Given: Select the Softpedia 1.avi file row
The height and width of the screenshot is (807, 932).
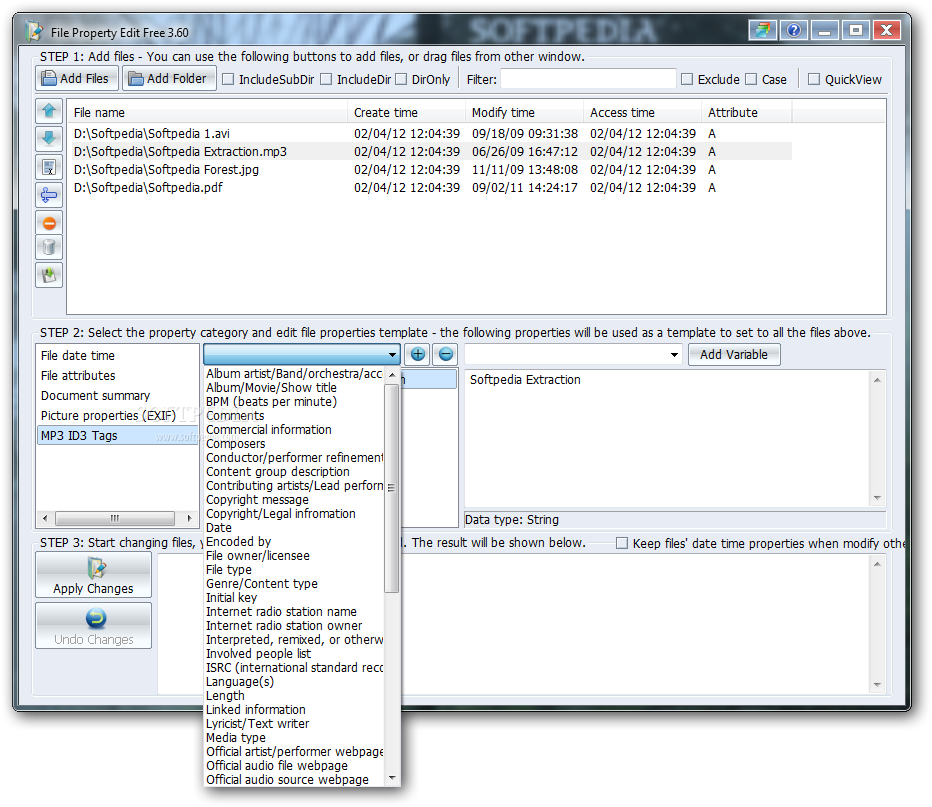Looking at the screenshot, I should 431,134.
